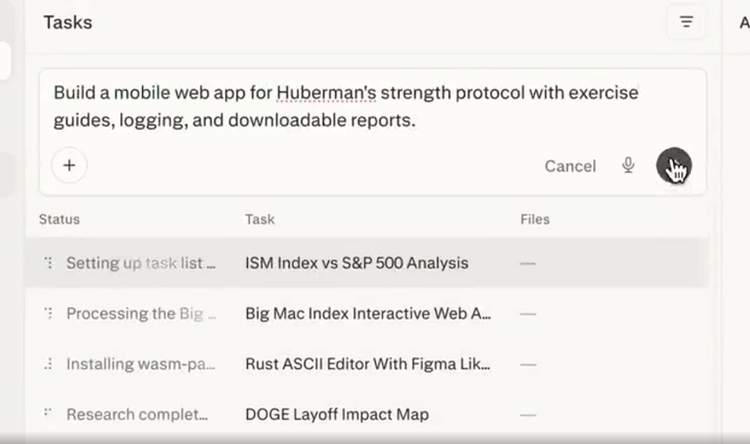Submit the task with the send button

pyautogui.click(x=673, y=166)
